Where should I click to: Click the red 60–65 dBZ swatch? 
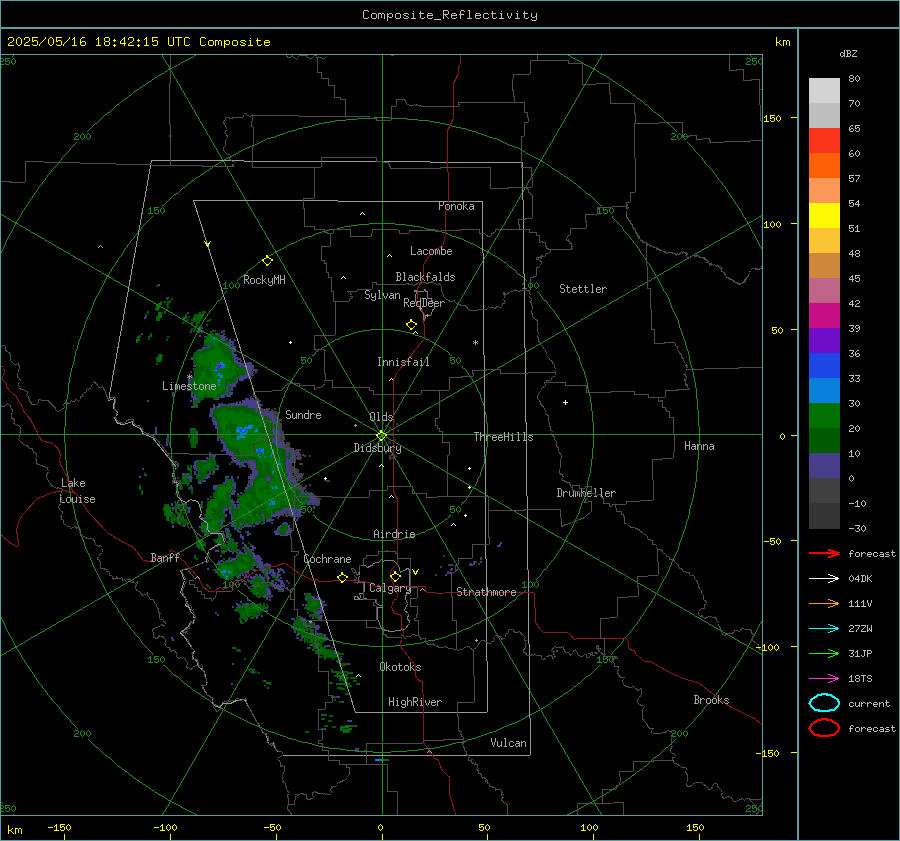(x=824, y=140)
